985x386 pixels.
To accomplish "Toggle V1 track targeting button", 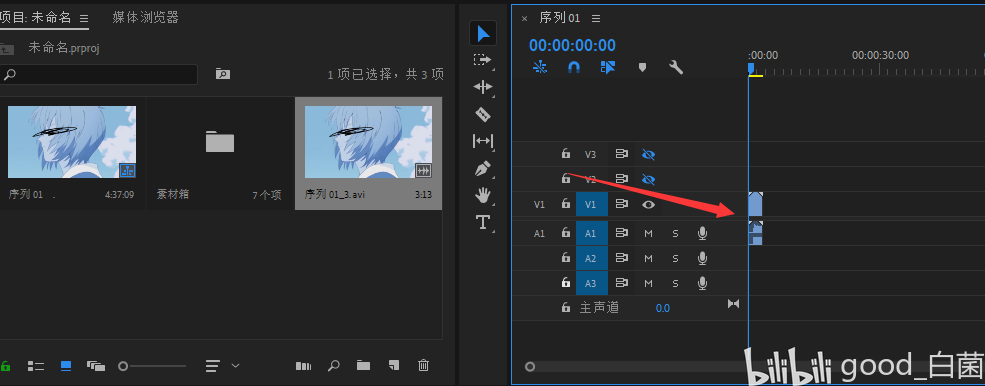I will point(592,204).
